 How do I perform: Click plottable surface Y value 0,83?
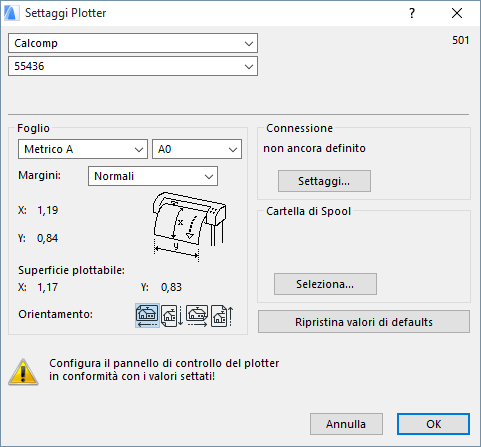tap(171, 287)
